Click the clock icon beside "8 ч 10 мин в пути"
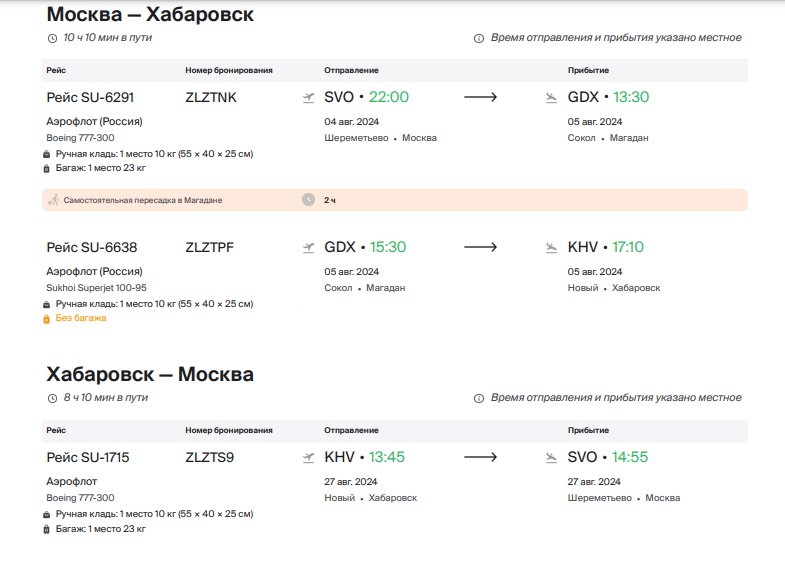Viewport: 785px width, 562px height. tap(53, 398)
